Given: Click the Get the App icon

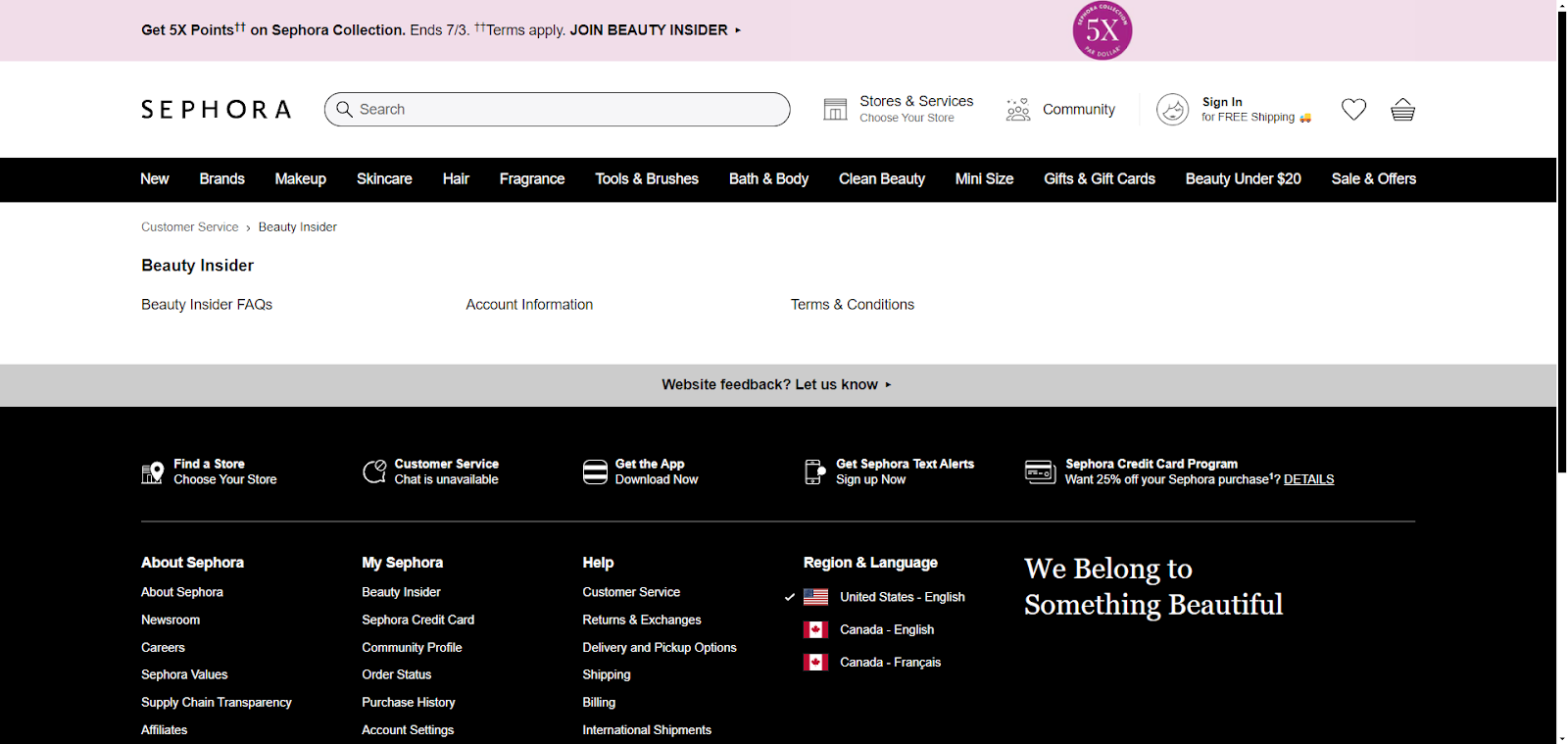Looking at the screenshot, I should 595,471.
